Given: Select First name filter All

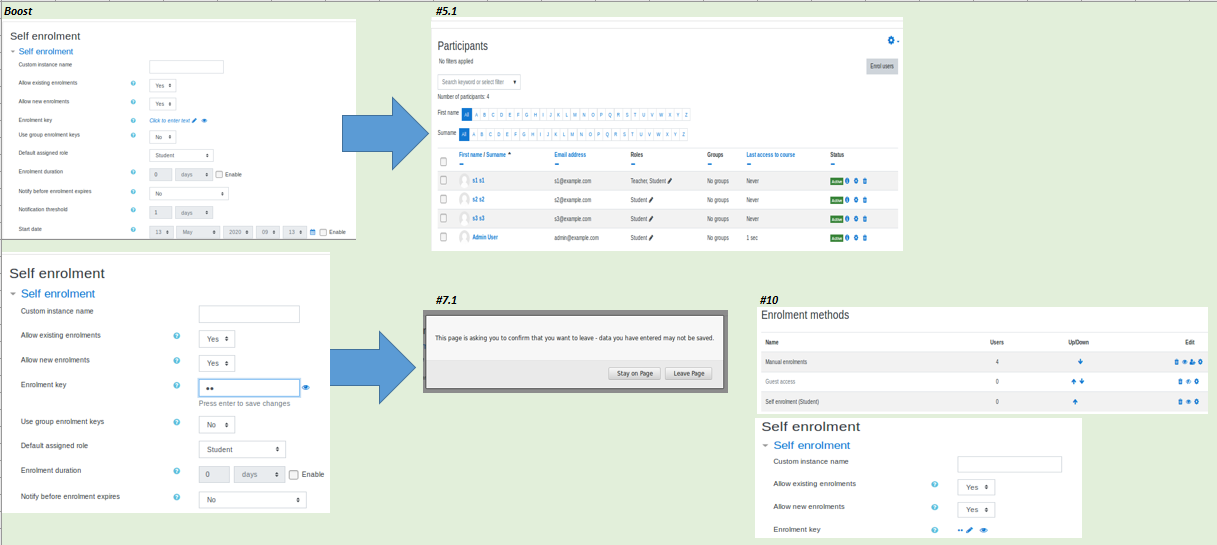Looking at the screenshot, I should click(x=466, y=114).
